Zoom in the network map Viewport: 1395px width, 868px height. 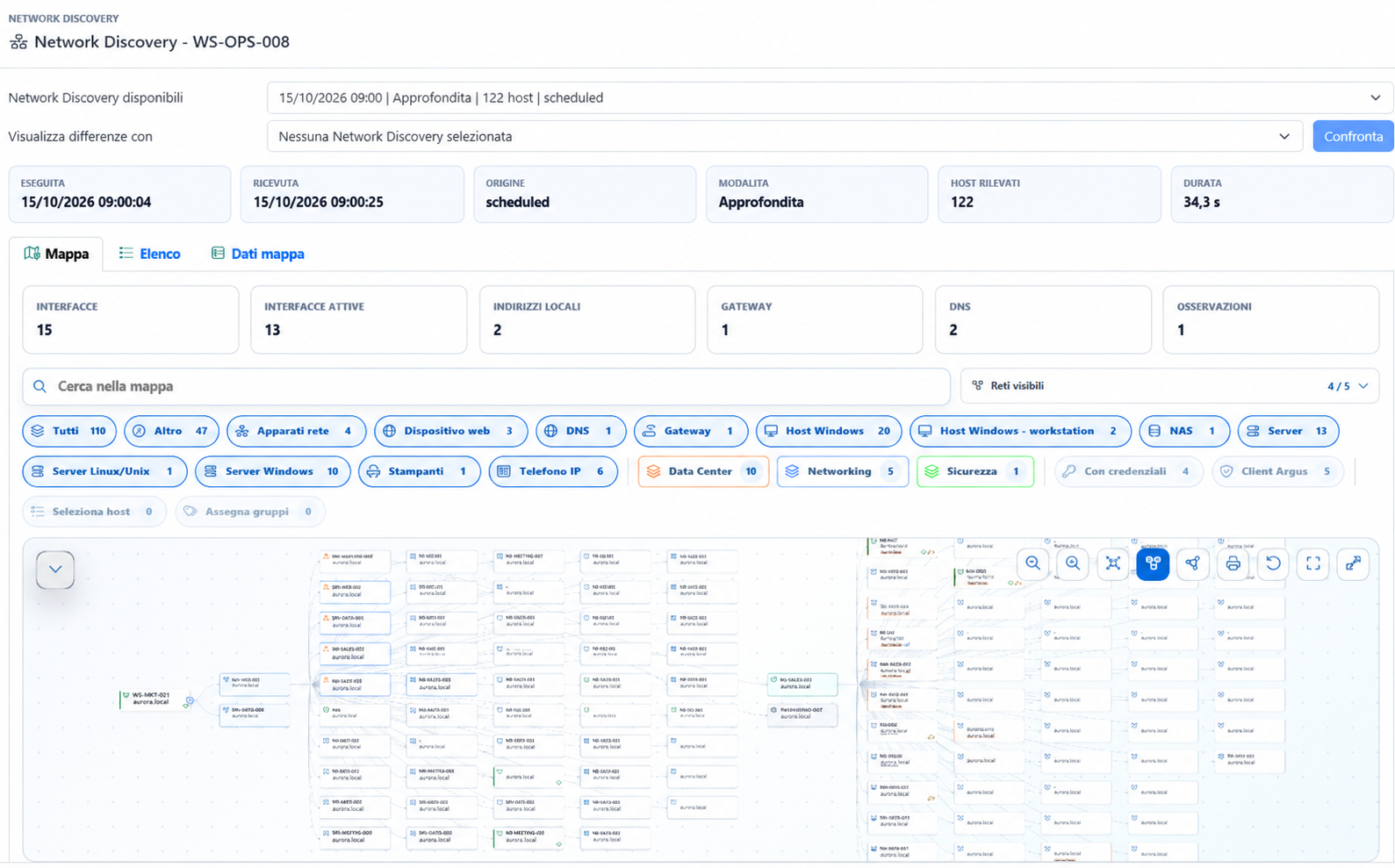(1073, 563)
